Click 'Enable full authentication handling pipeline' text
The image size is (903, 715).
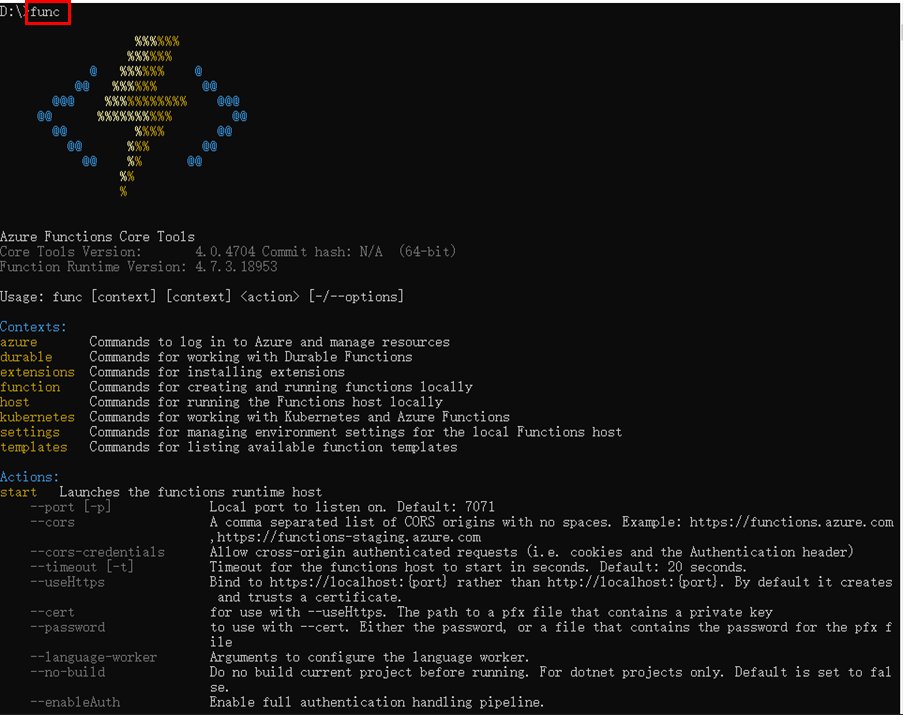coord(377,702)
